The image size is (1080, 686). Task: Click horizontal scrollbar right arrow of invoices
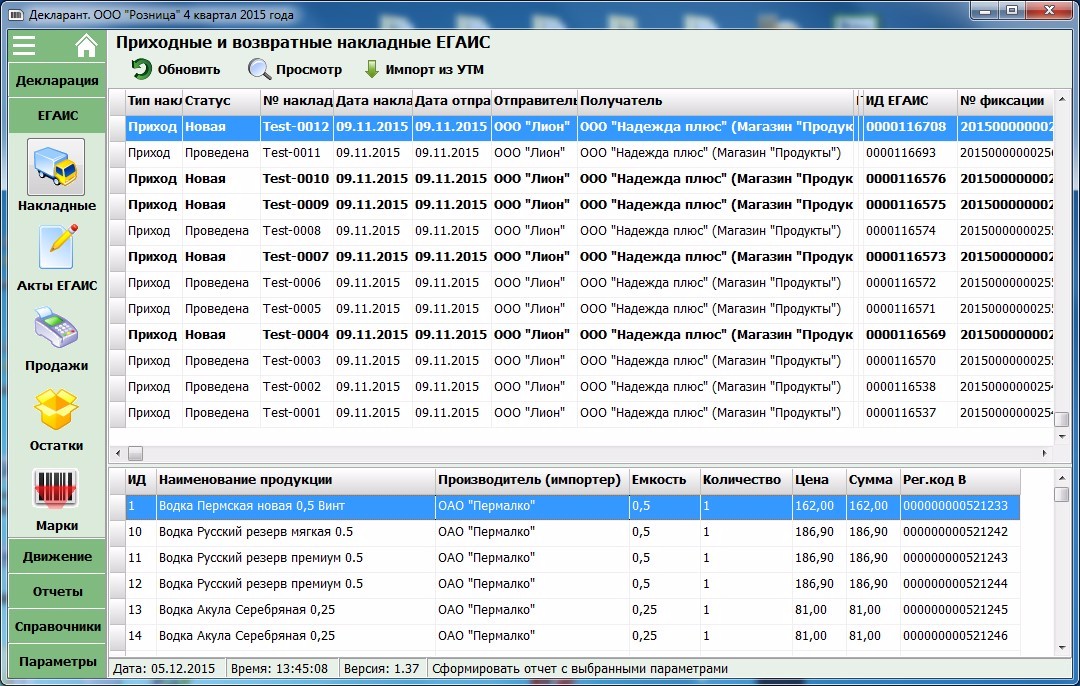tap(1044, 453)
